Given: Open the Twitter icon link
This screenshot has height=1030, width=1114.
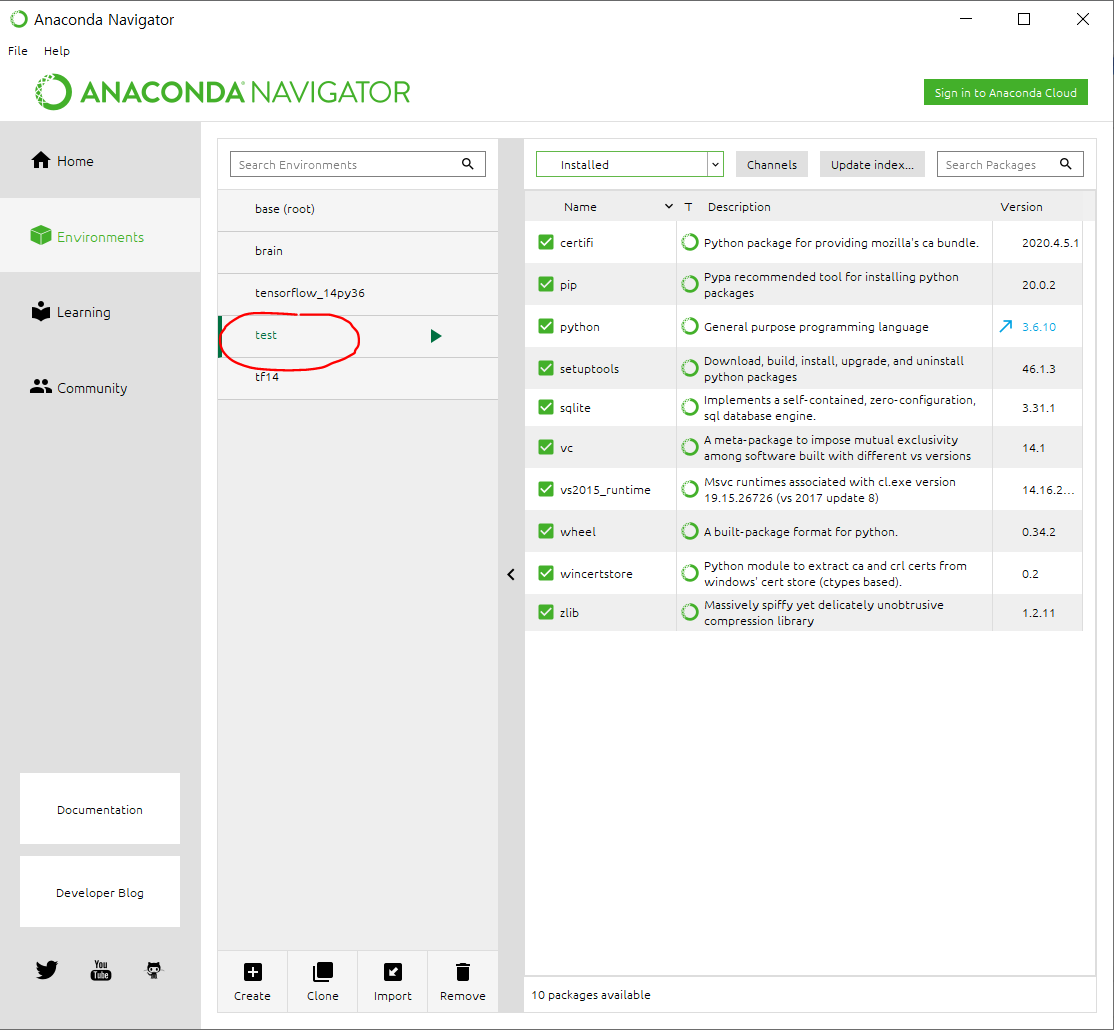Looking at the screenshot, I should click(x=47, y=970).
